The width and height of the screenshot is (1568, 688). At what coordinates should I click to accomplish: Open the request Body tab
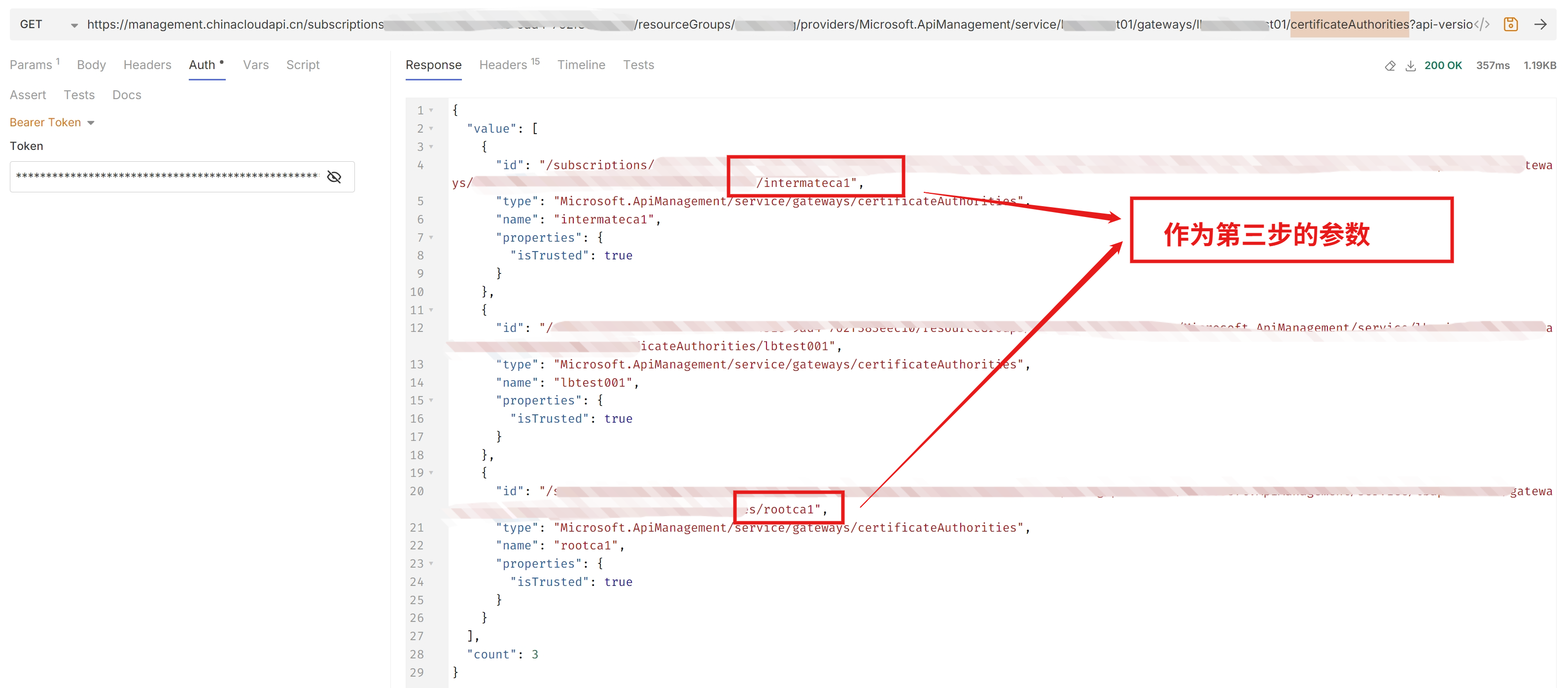point(91,65)
